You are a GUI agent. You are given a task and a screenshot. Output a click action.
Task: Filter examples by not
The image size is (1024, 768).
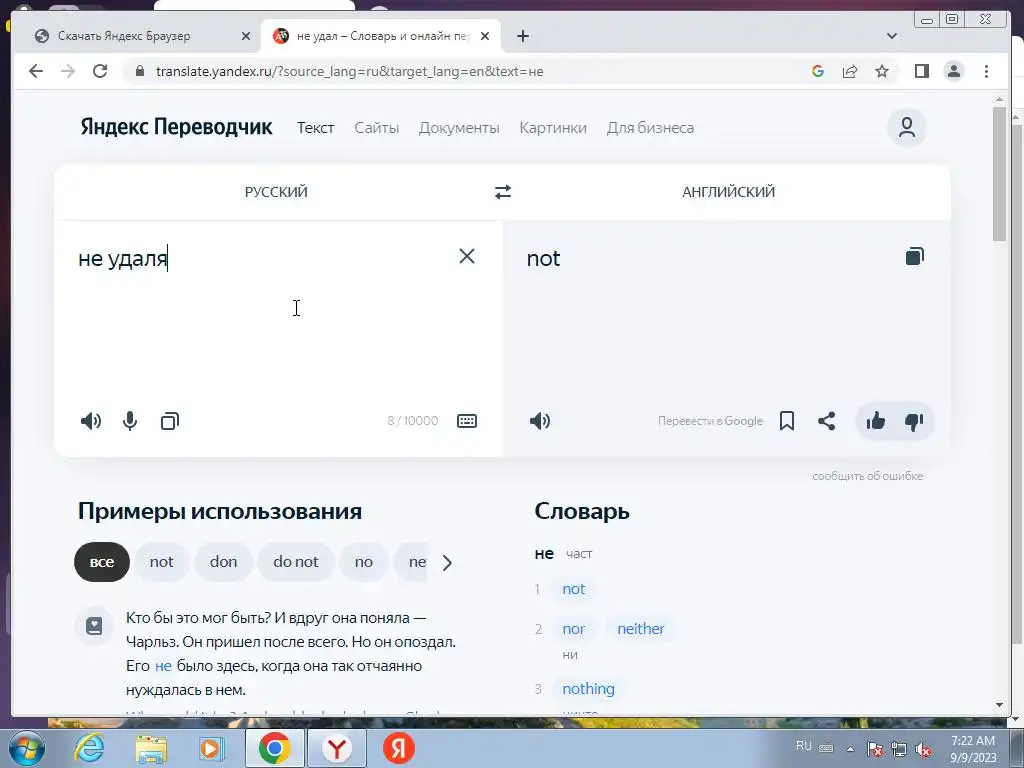161,562
